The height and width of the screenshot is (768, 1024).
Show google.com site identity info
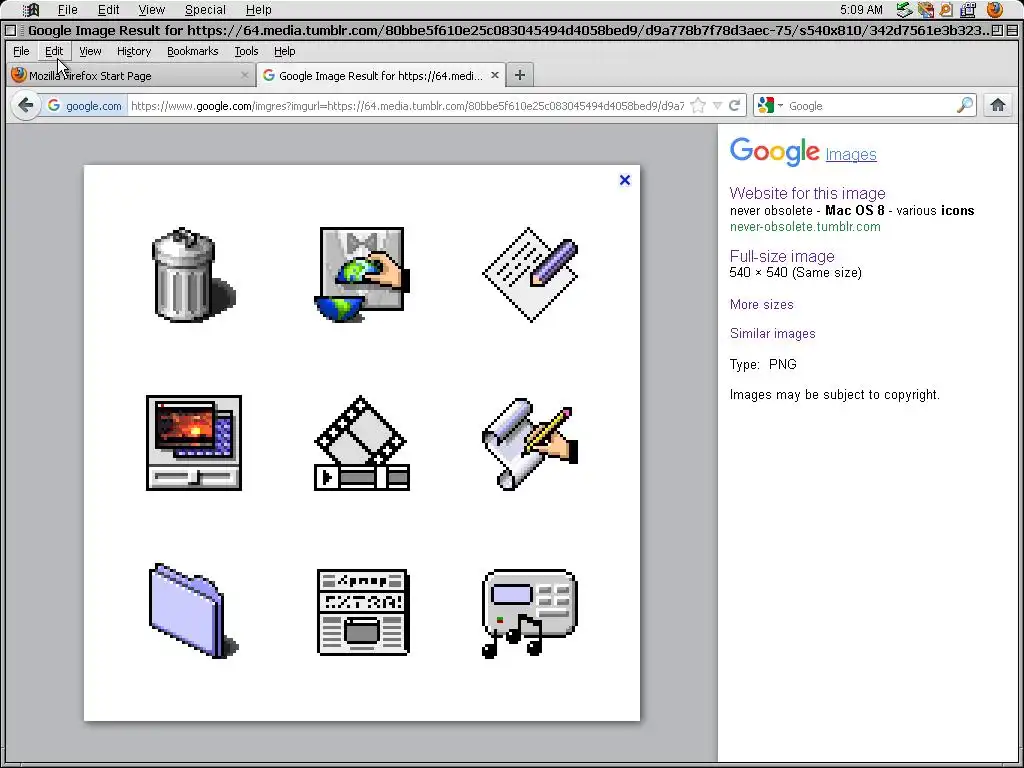pyautogui.click(x=84, y=105)
